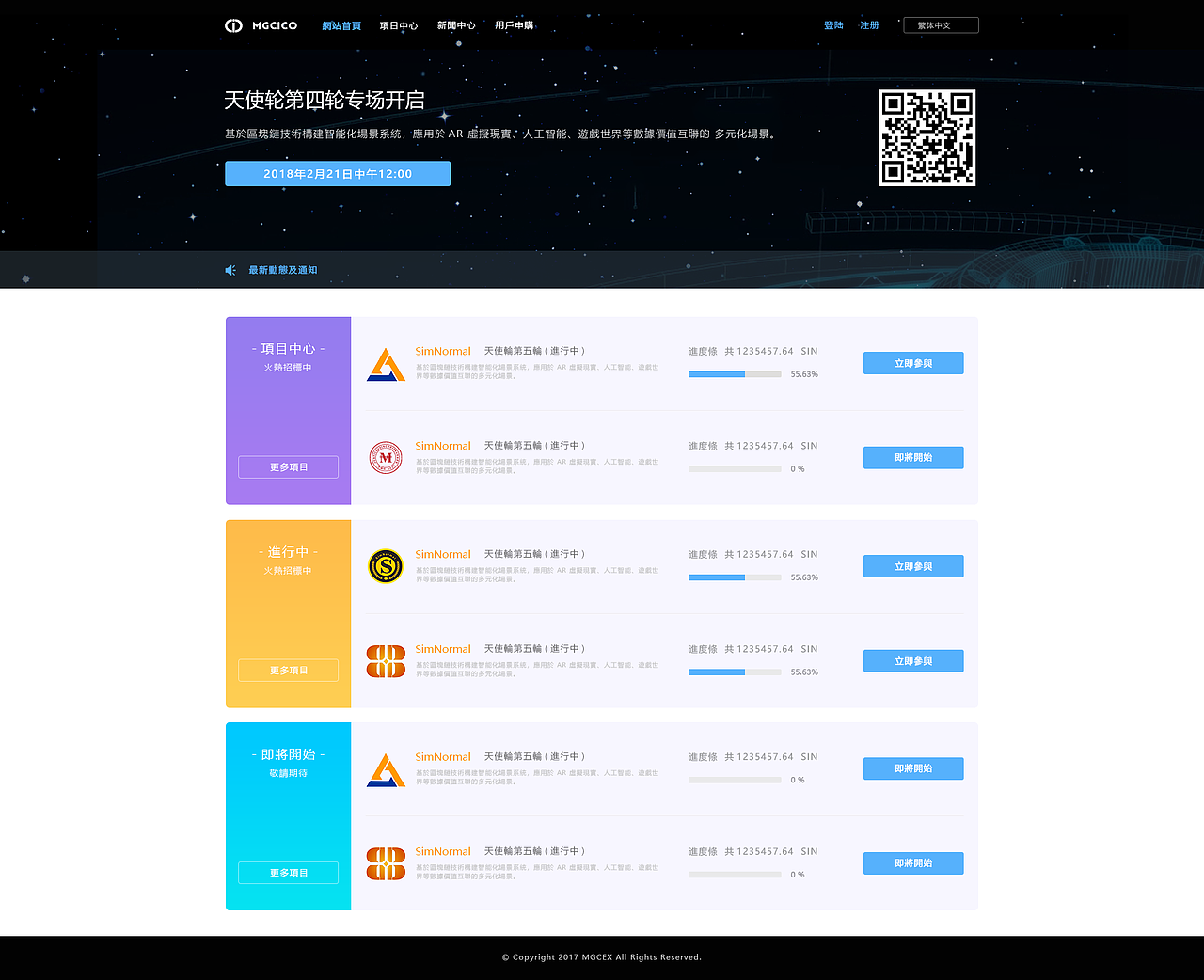
Task: Click the orange triangle logo in 即將開始 section
Action: (x=386, y=769)
